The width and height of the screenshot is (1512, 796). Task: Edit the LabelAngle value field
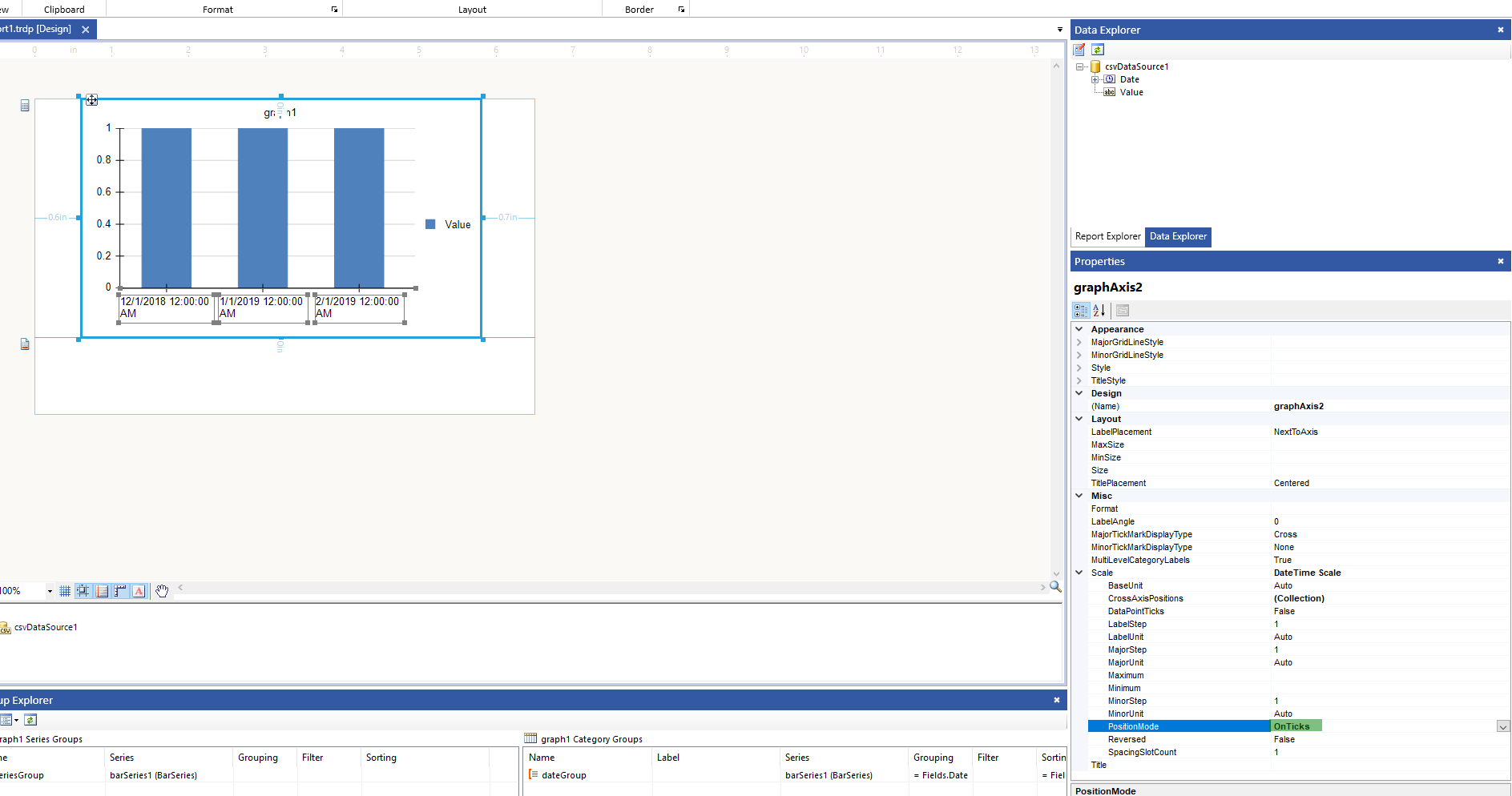[1389, 521]
